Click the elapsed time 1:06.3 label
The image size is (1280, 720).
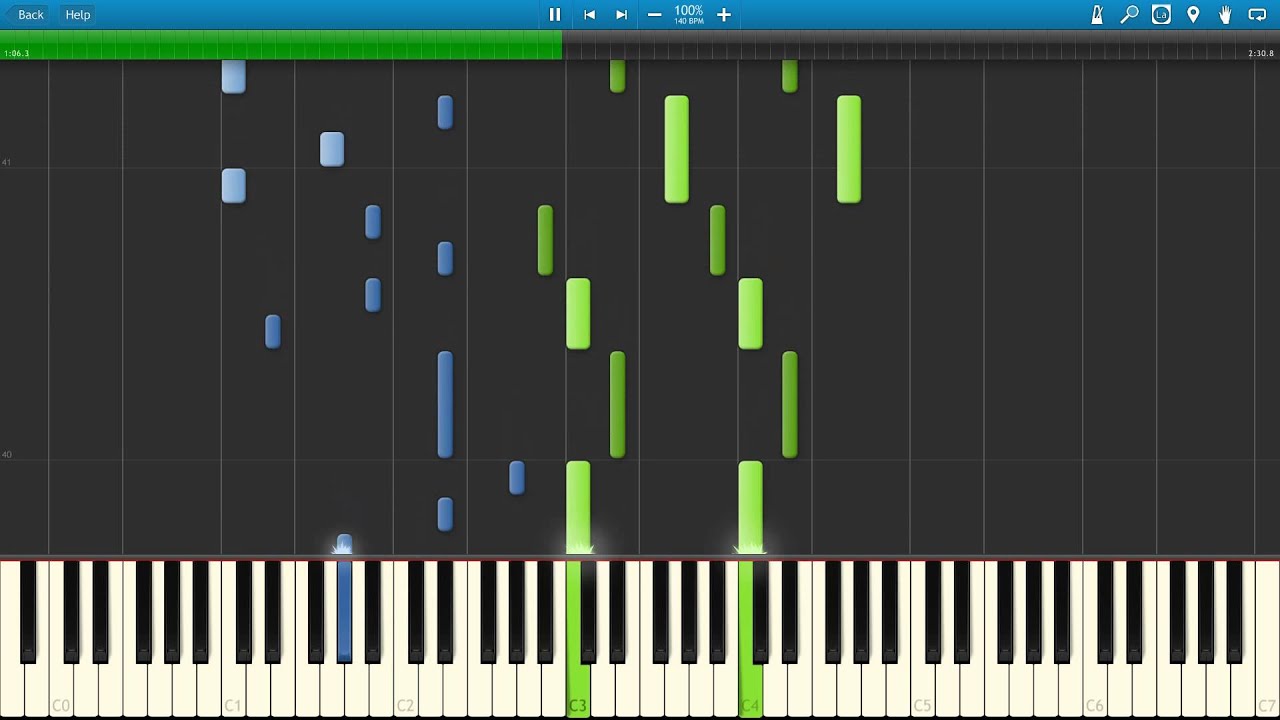[17, 53]
